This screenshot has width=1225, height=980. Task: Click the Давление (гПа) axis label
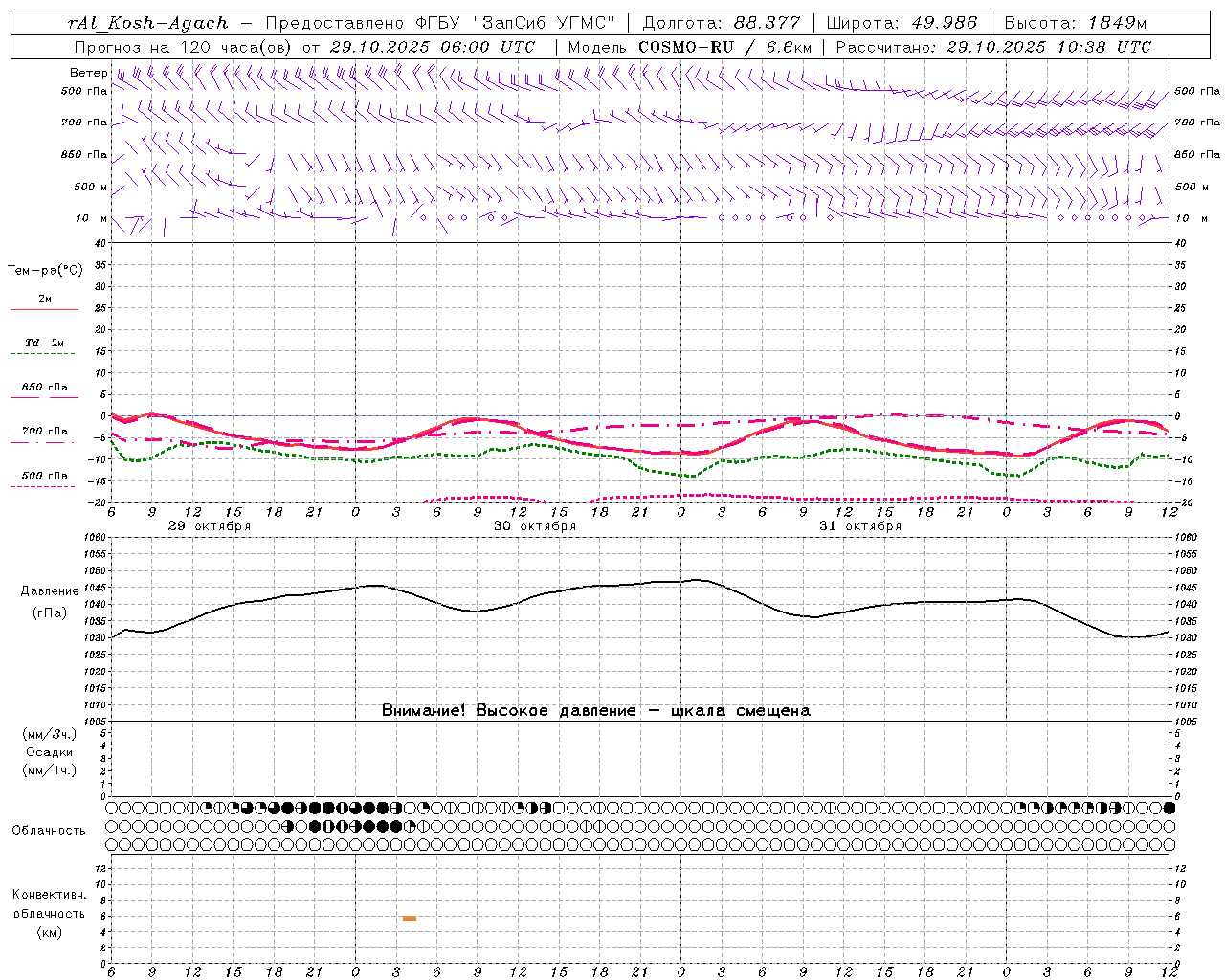click(50, 602)
